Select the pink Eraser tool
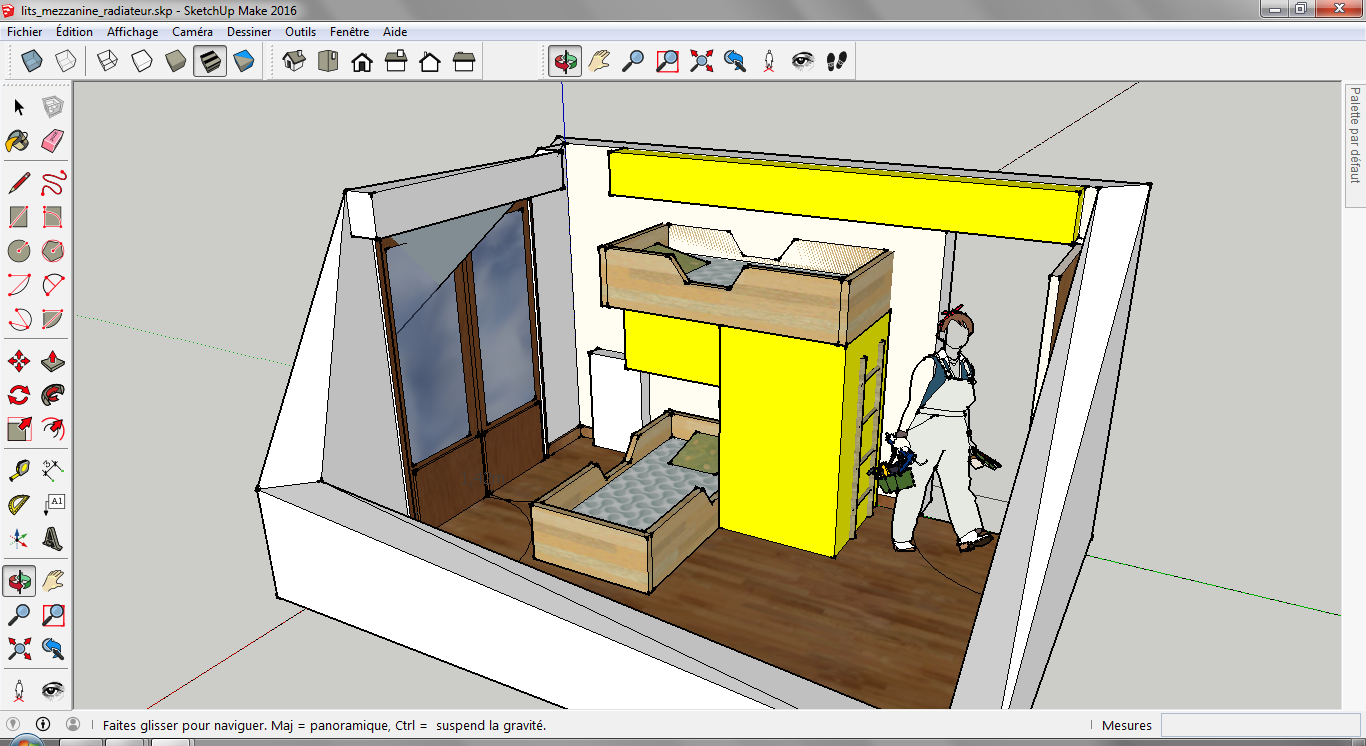Viewport: 1366px width, 746px height. tap(53, 141)
